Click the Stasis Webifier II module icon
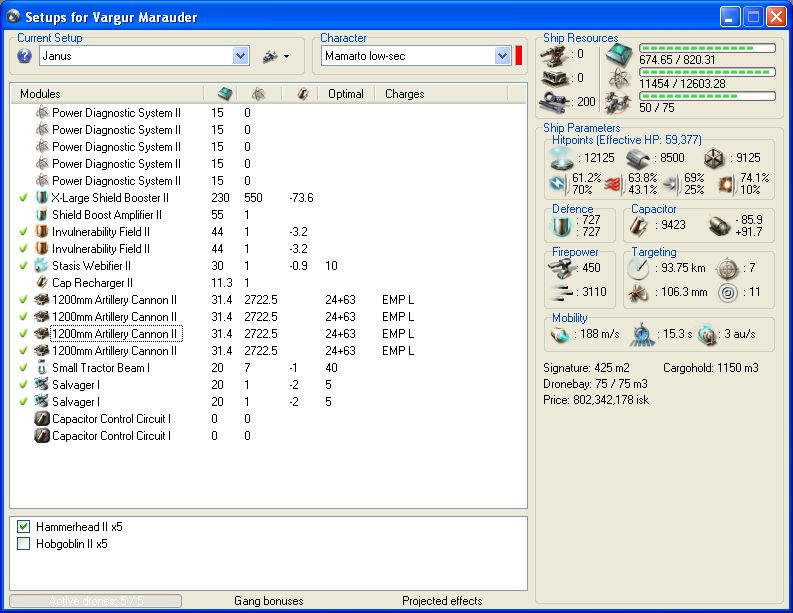Screen dimensions: 793x613 point(42,266)
